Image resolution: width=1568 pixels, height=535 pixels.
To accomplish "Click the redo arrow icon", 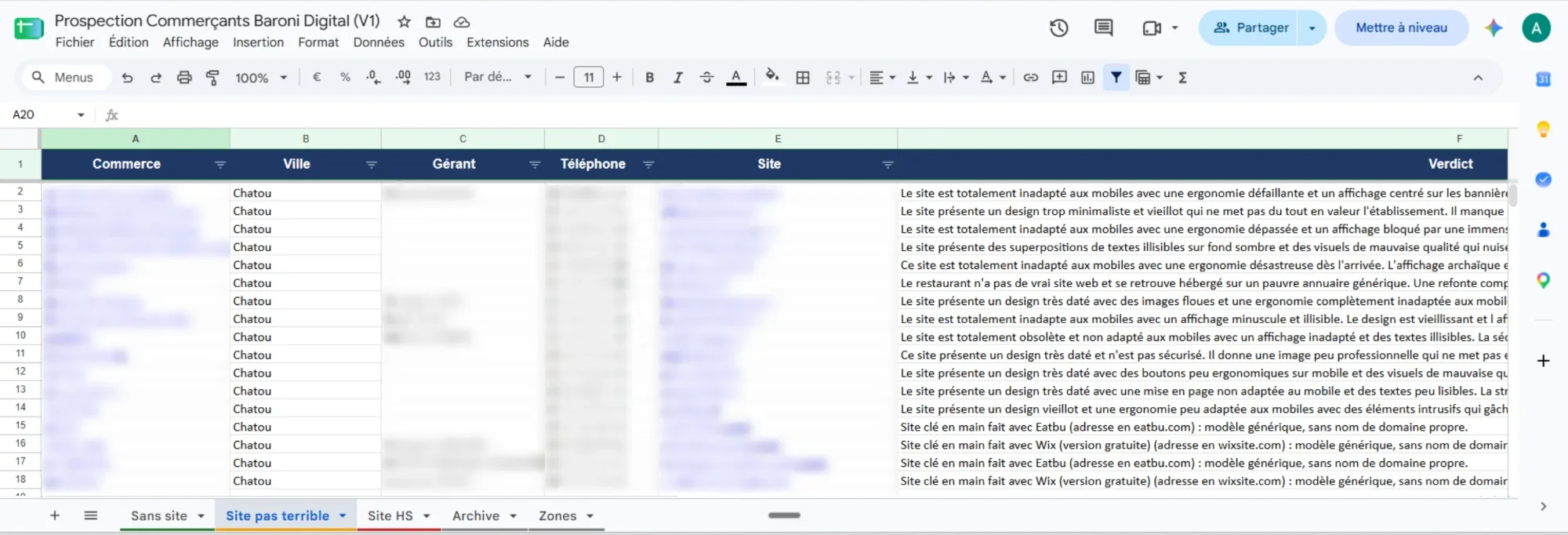I will (156, 78).
